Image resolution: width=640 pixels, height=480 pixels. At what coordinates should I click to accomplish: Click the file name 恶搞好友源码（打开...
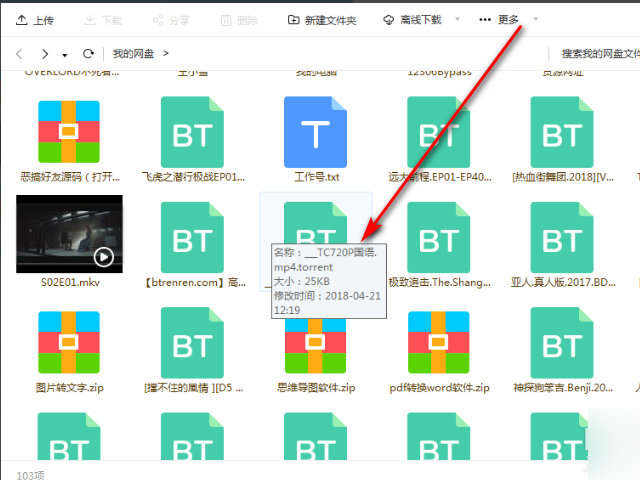tap(70, 177)
